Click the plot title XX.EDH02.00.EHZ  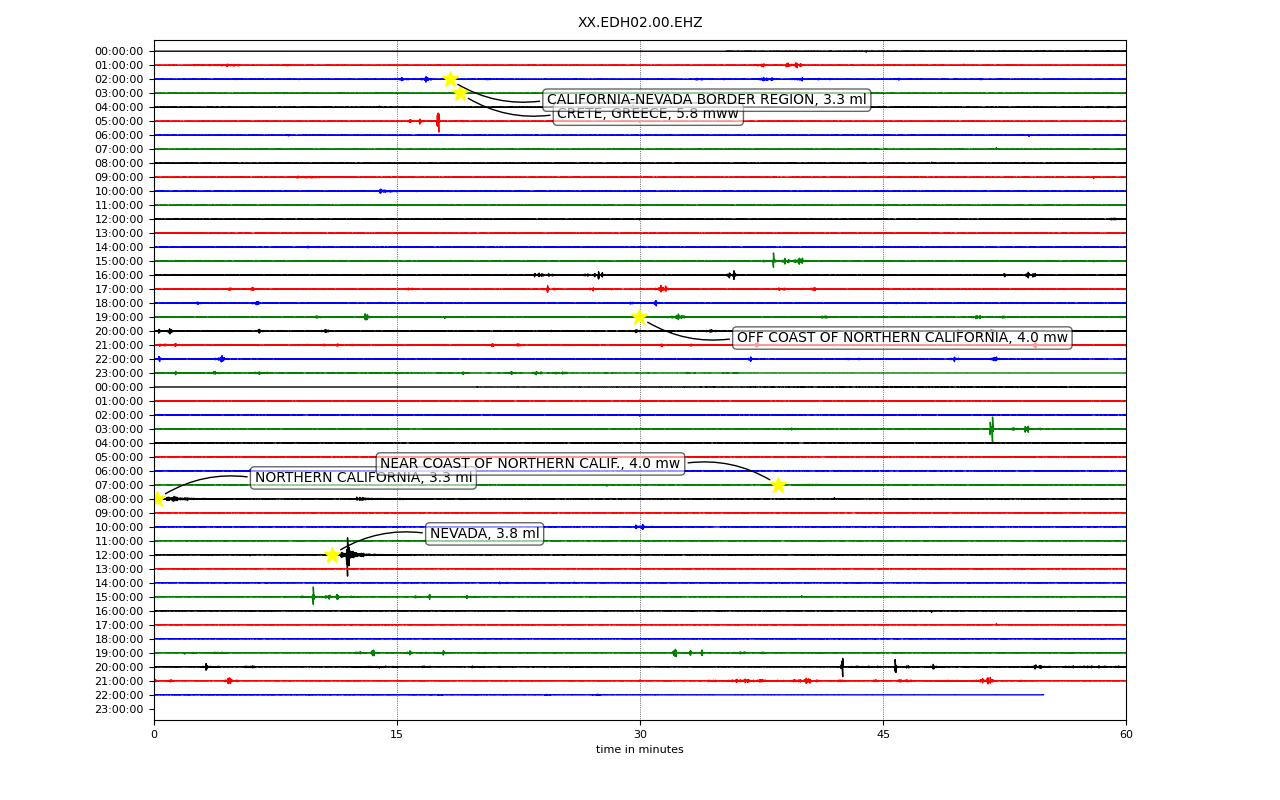coord(640,23)
